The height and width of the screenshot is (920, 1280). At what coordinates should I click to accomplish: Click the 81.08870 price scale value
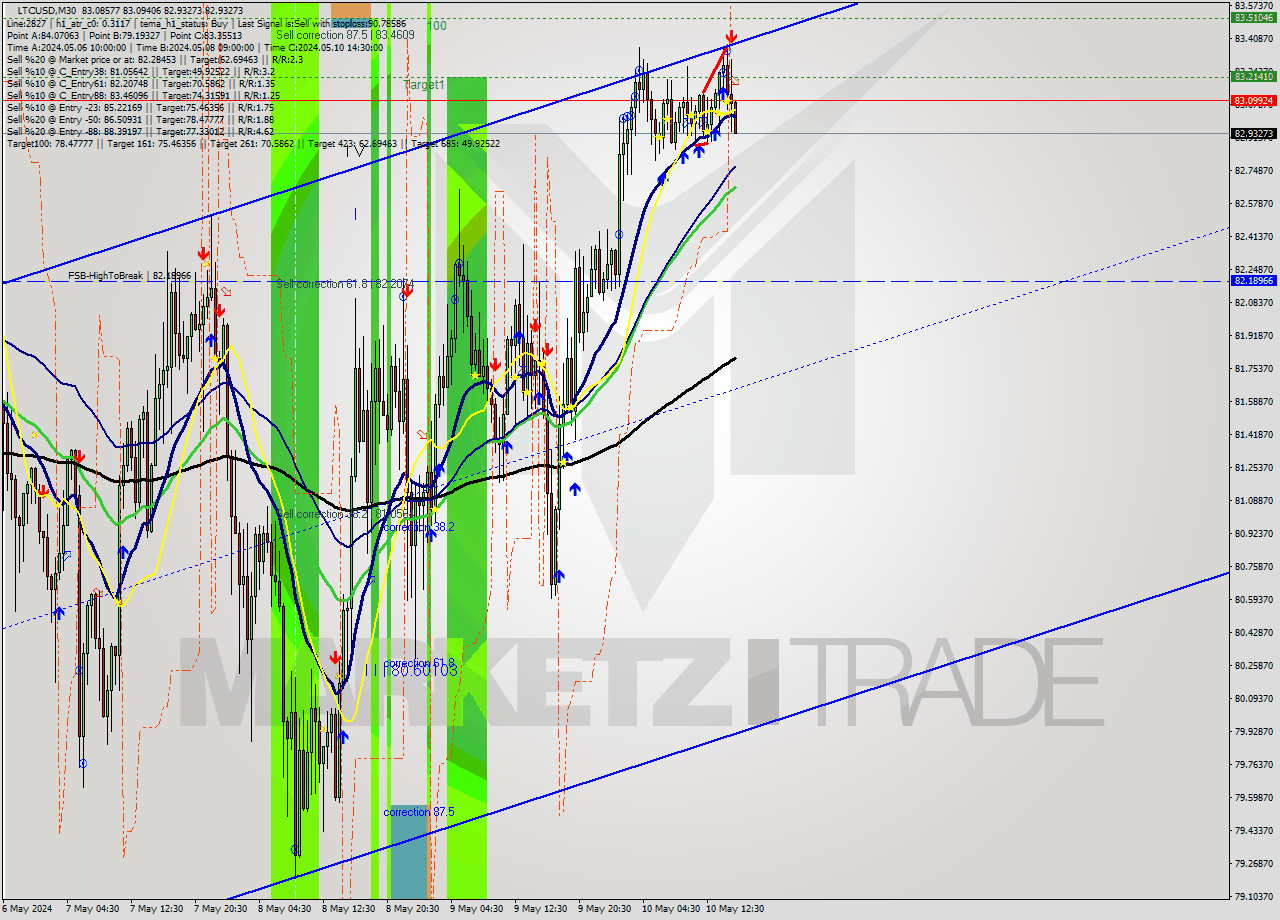tap(1254, 501)
